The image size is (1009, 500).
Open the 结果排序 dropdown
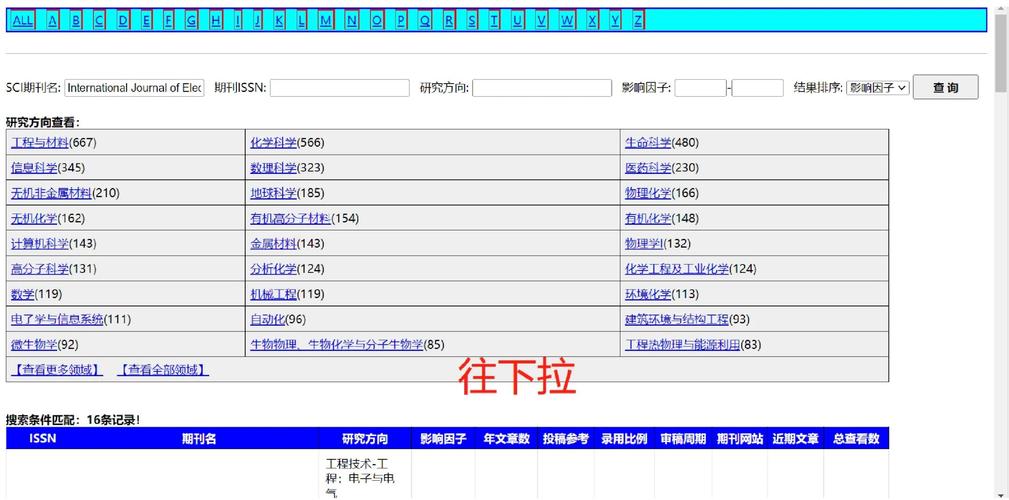(878, 88)
